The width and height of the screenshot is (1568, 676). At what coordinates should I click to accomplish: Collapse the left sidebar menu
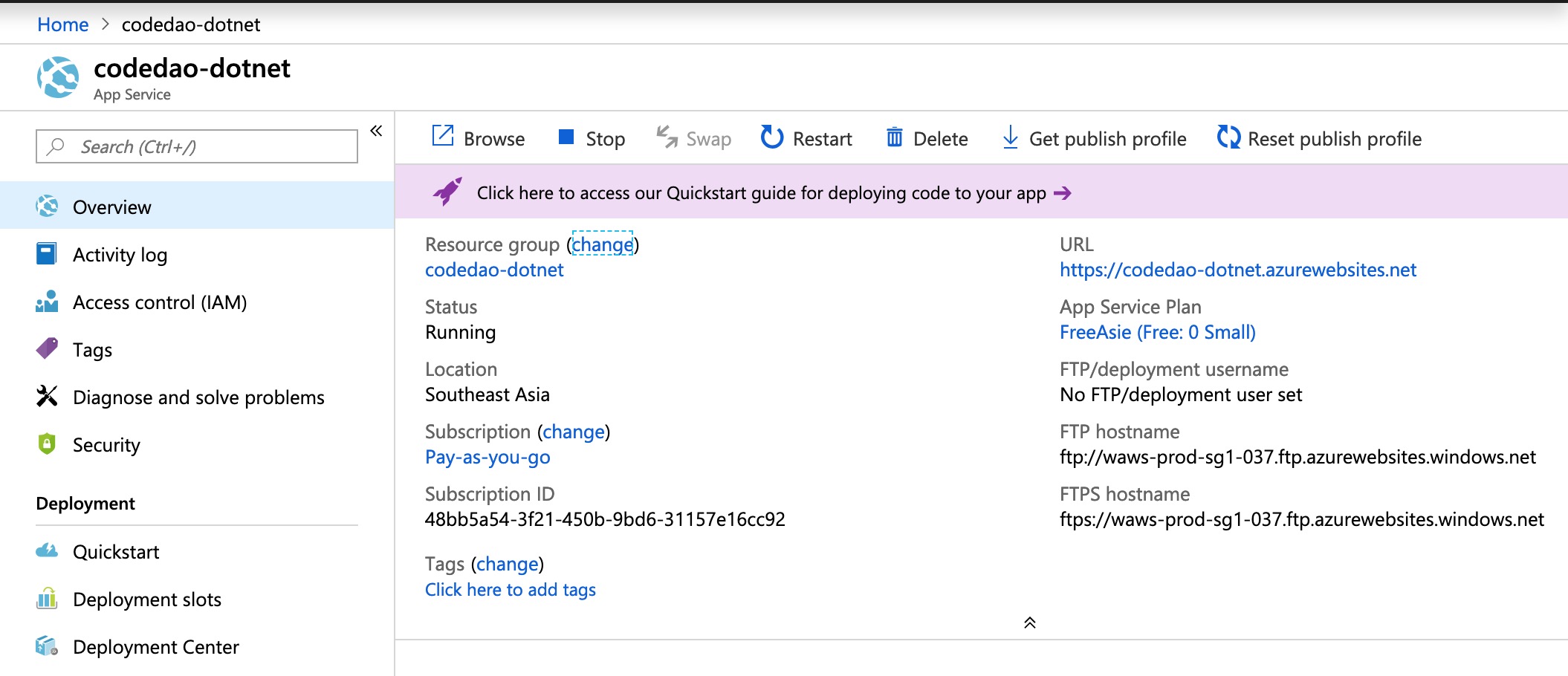click(x=376, y=131)
